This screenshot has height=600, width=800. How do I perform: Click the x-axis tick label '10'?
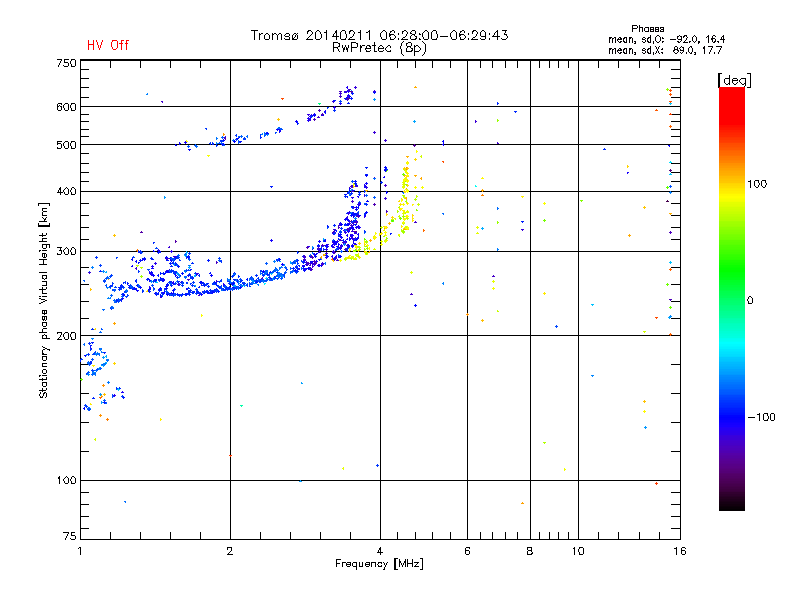[x=578, y=551]
